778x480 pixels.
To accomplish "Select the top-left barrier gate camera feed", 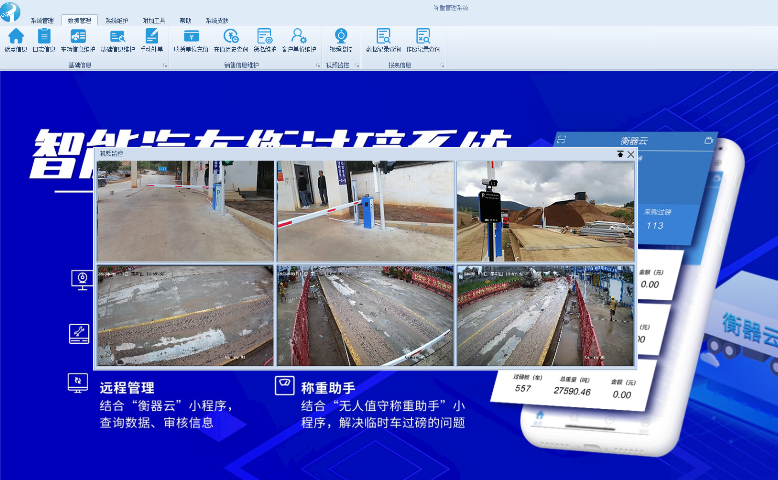I will (x=185, y=211).
